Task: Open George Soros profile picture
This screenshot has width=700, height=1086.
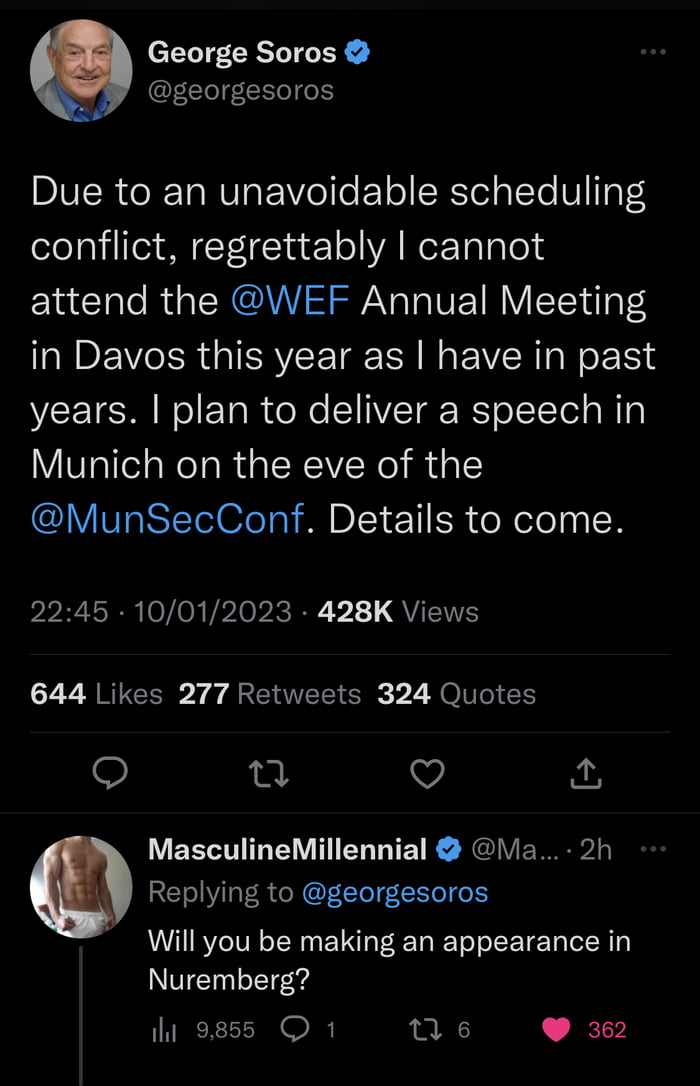Action: click(x=81, y=71)
